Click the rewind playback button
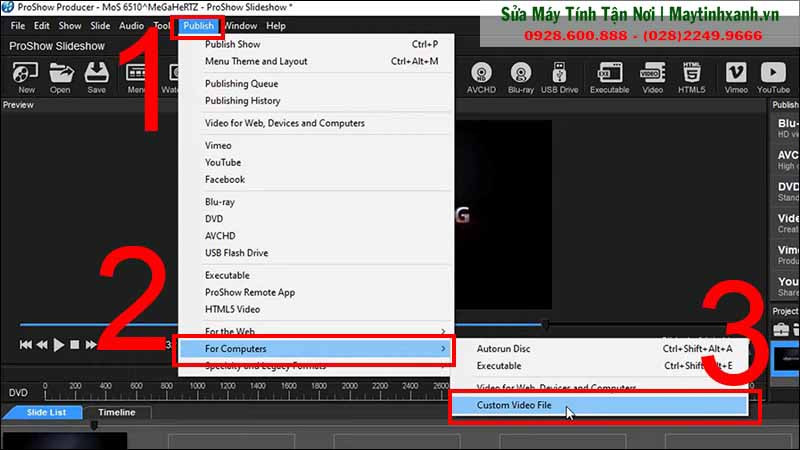This screenshot has width=800, height=450. 42,345
